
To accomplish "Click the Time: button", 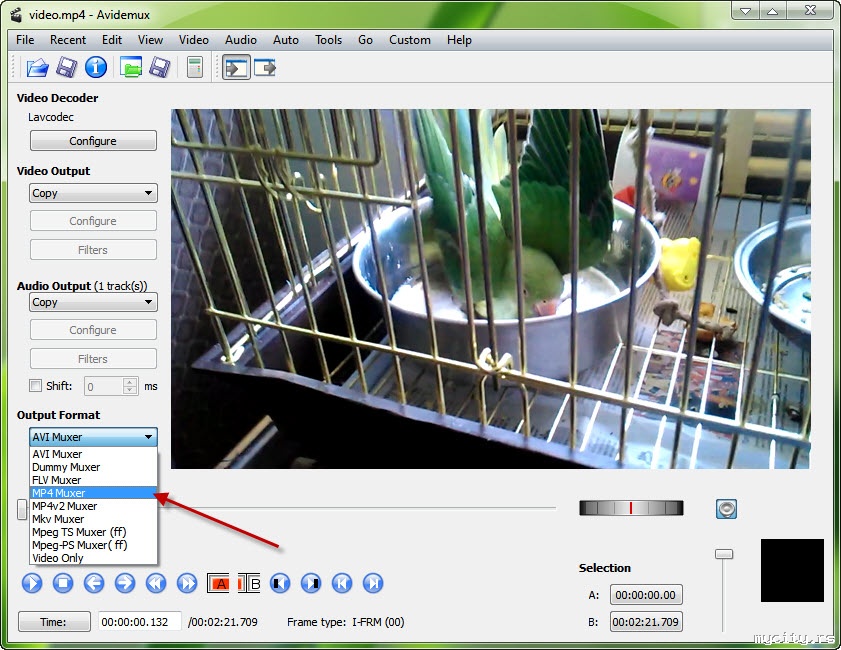I will pos(54,622).
